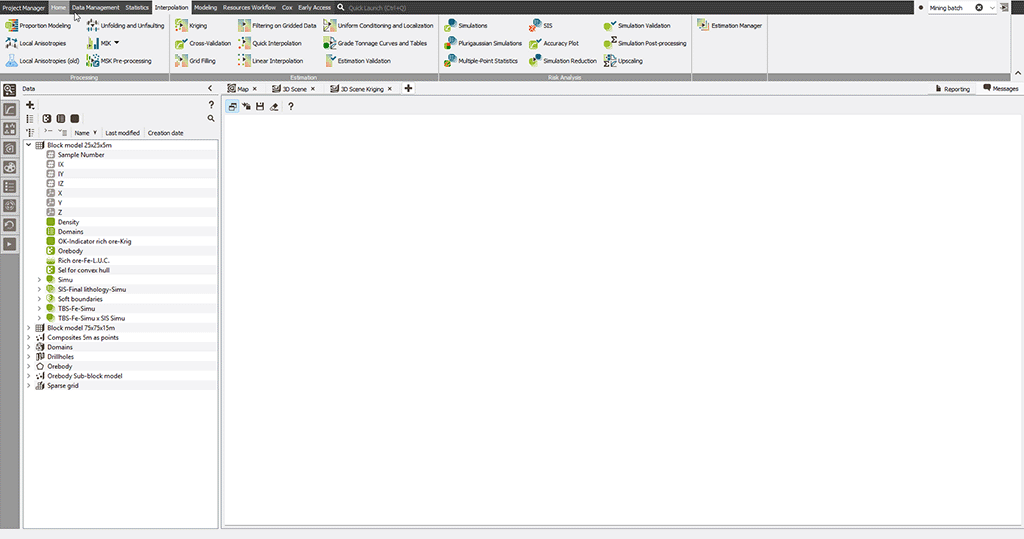Open MIK Pre-processing
Viewport: 1024px width, 539px height.
point(119,61)
